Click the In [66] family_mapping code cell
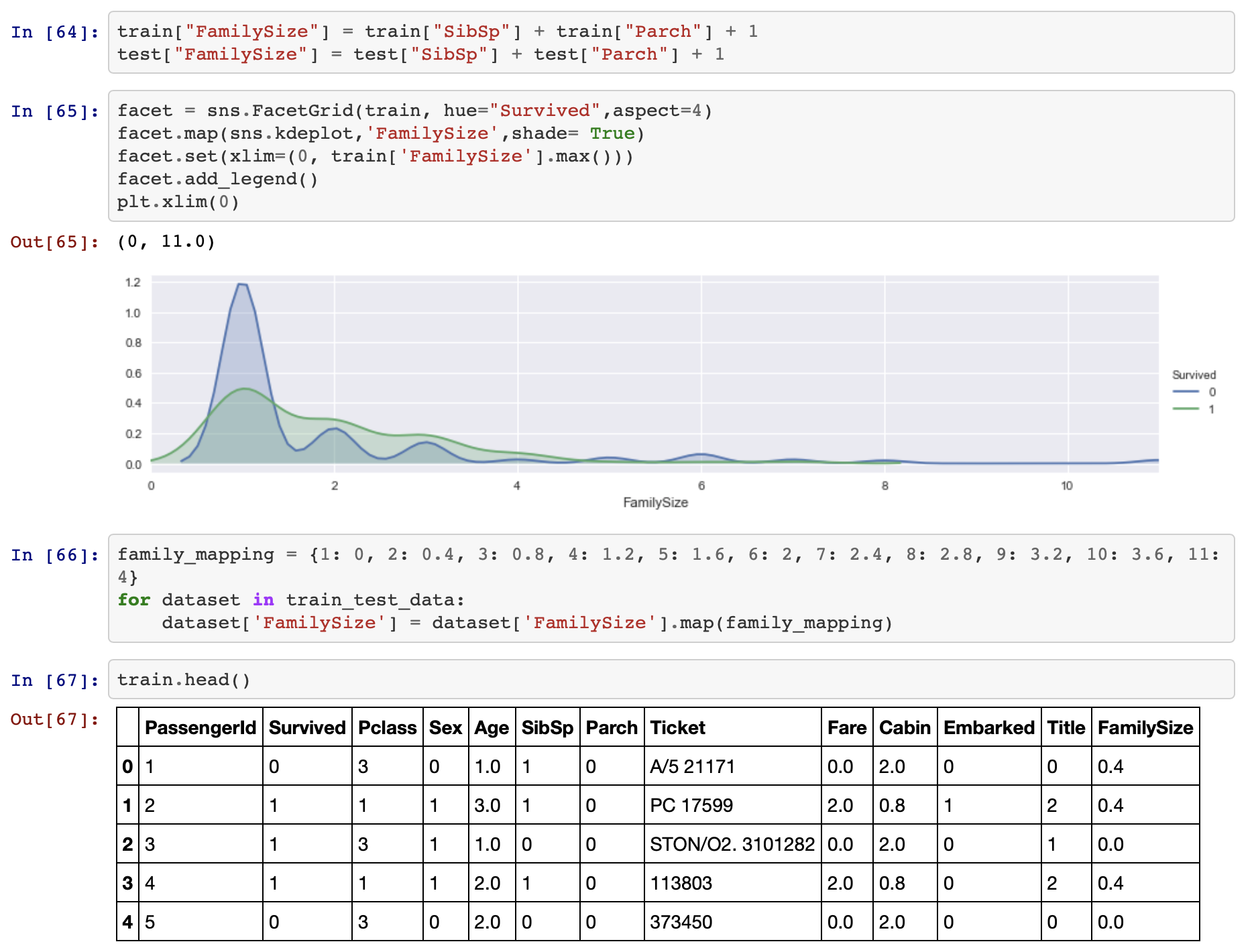This screenshot has height=952, width=1254. click(671, 588)
